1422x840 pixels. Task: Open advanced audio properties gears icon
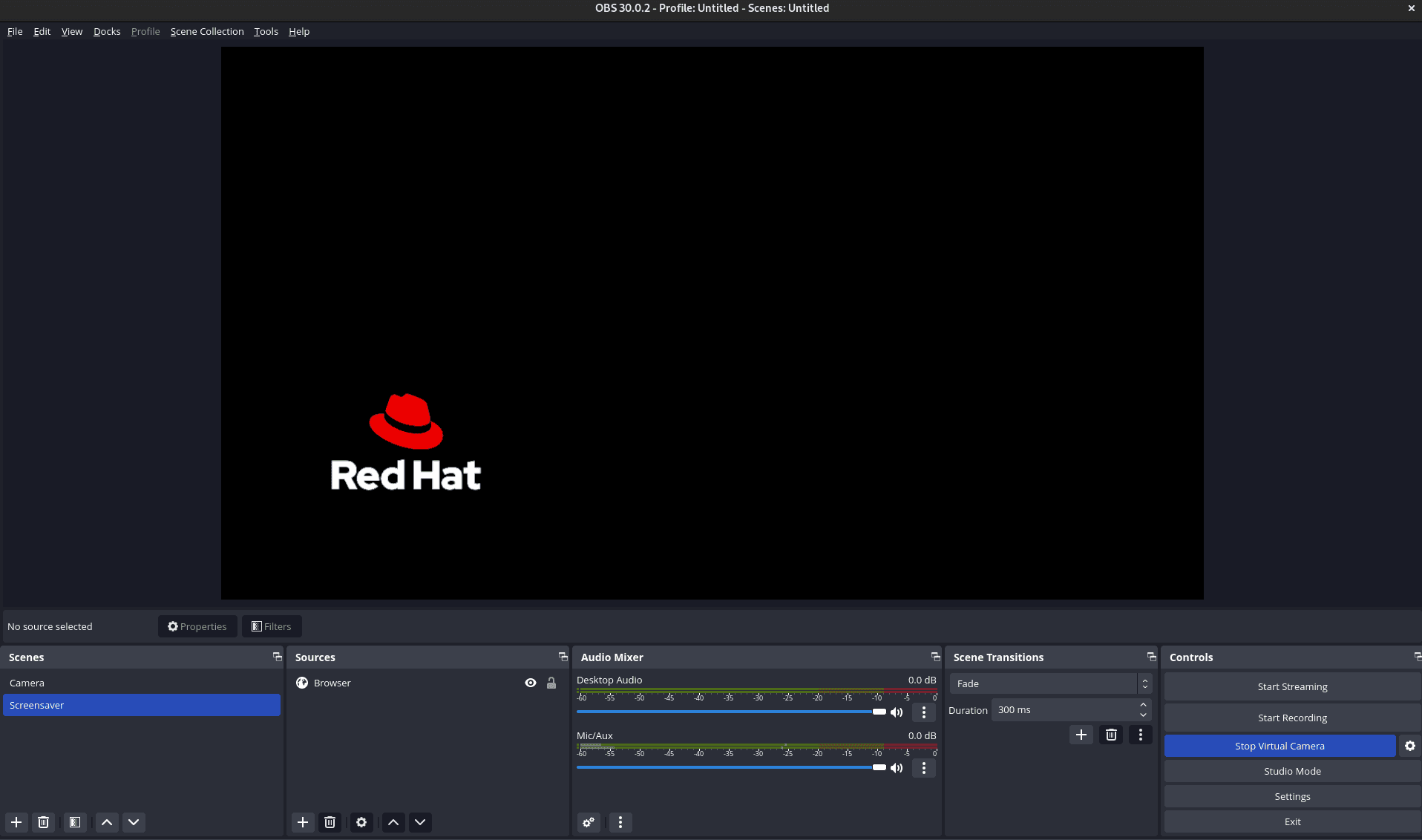[x=589, y=822]
